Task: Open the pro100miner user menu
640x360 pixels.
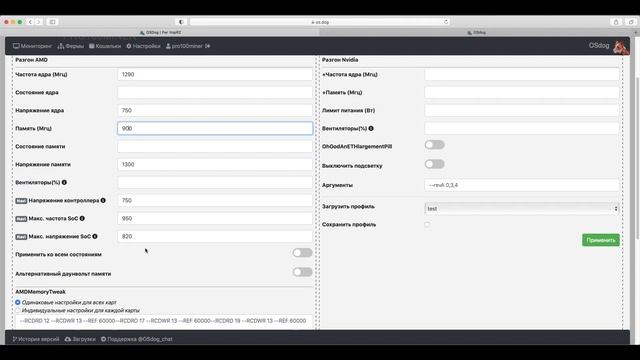Action: point(184,46)
